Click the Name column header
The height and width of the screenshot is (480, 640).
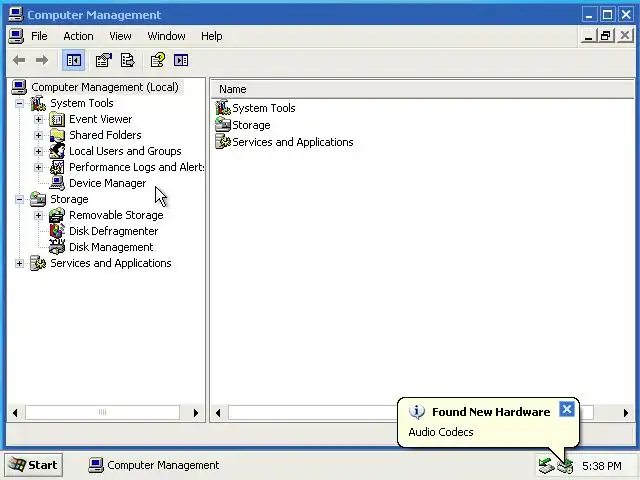coord(422,89)
